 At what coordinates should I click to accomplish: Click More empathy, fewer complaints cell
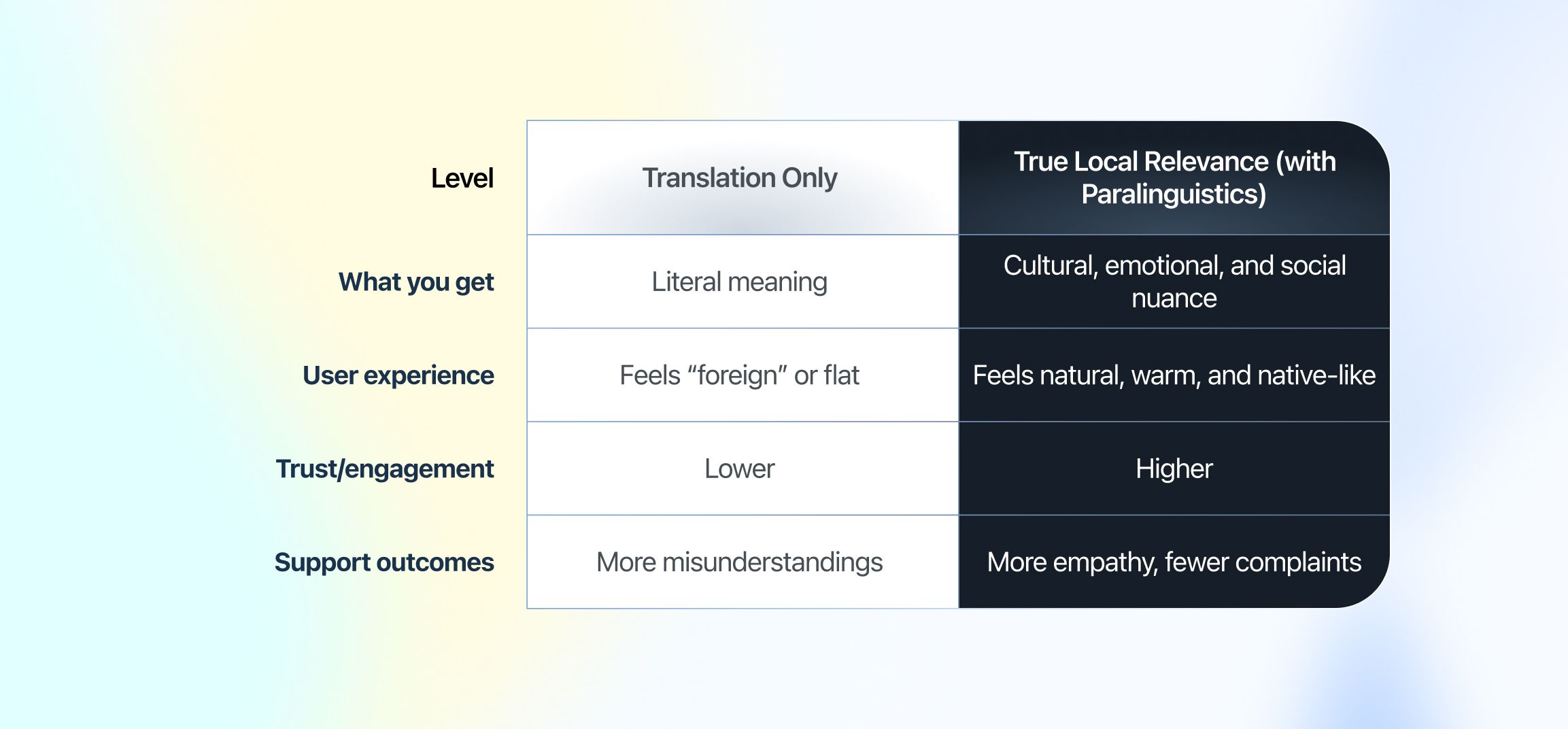pyautogui.click(x=1174, y=562)
